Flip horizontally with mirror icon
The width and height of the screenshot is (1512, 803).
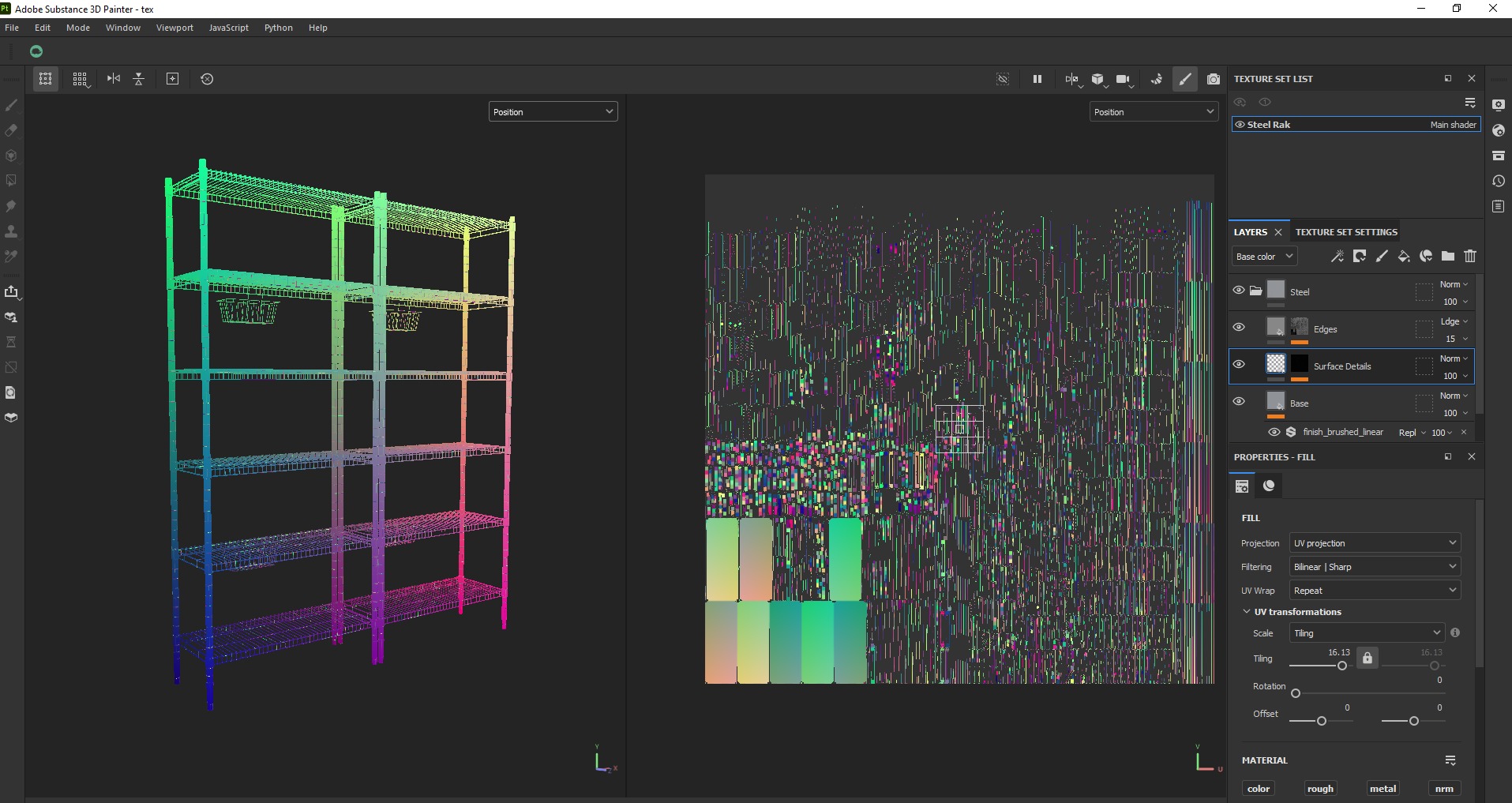pyautogui.click(x=114, y=79)
